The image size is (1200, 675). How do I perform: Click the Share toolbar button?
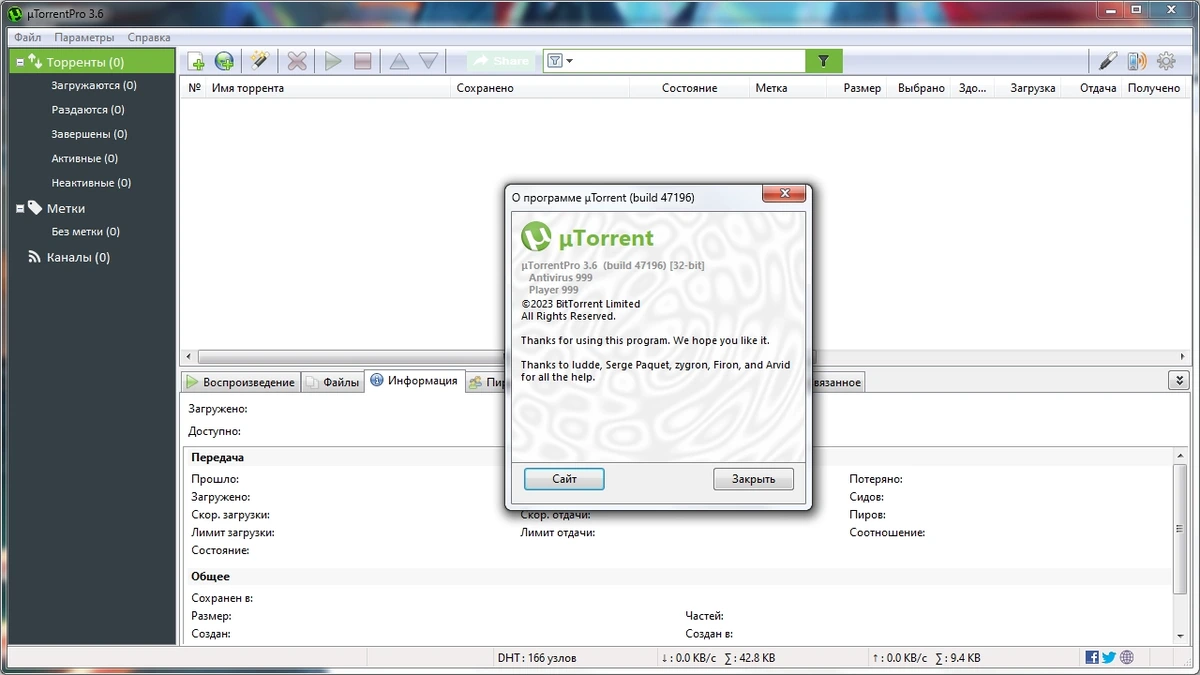coord(501,61)
